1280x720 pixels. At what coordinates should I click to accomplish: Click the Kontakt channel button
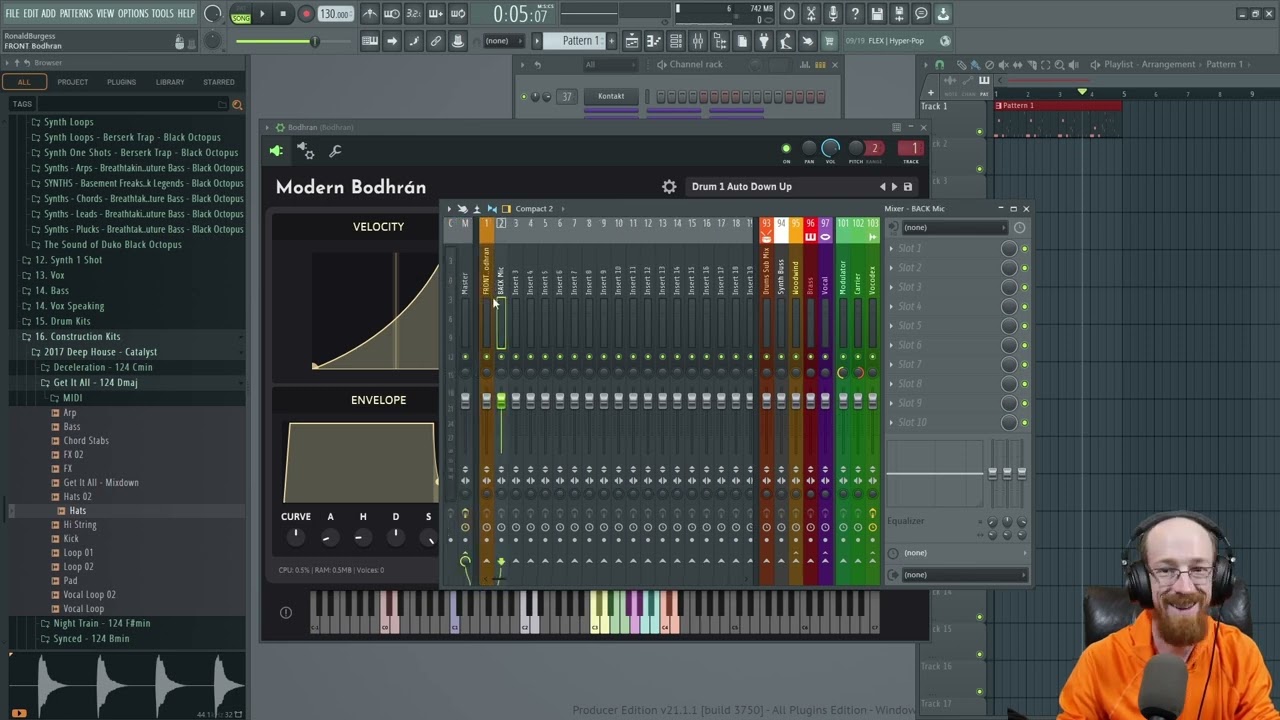click(611, 96)
